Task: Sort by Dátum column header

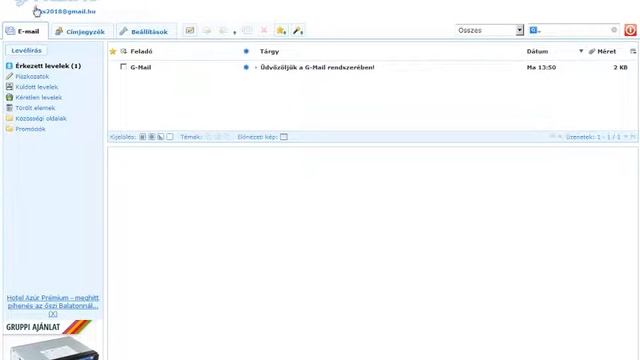Action: tap(537, 51)
